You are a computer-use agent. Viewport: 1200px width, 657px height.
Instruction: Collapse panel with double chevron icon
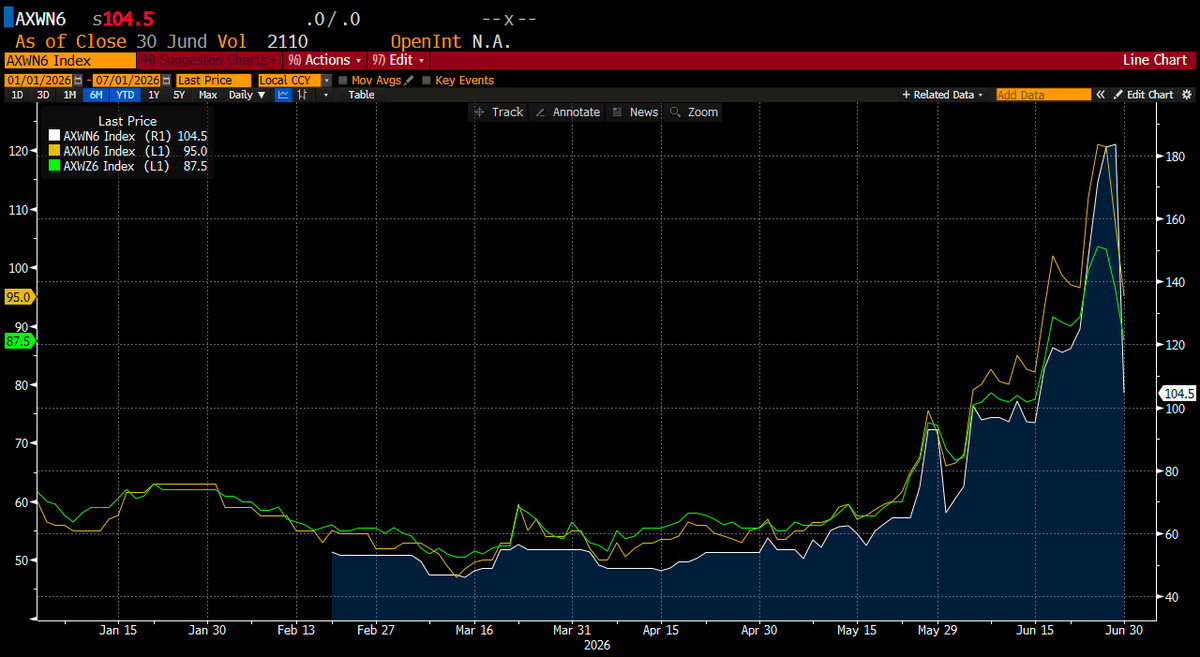[1100, 95]
